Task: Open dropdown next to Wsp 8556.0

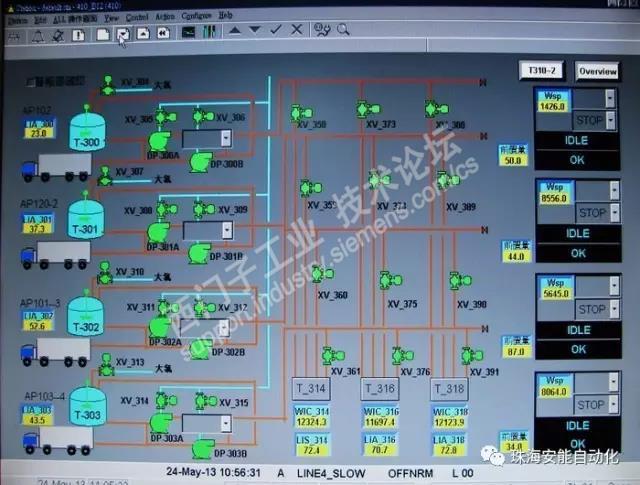Action: click(614, 190)
